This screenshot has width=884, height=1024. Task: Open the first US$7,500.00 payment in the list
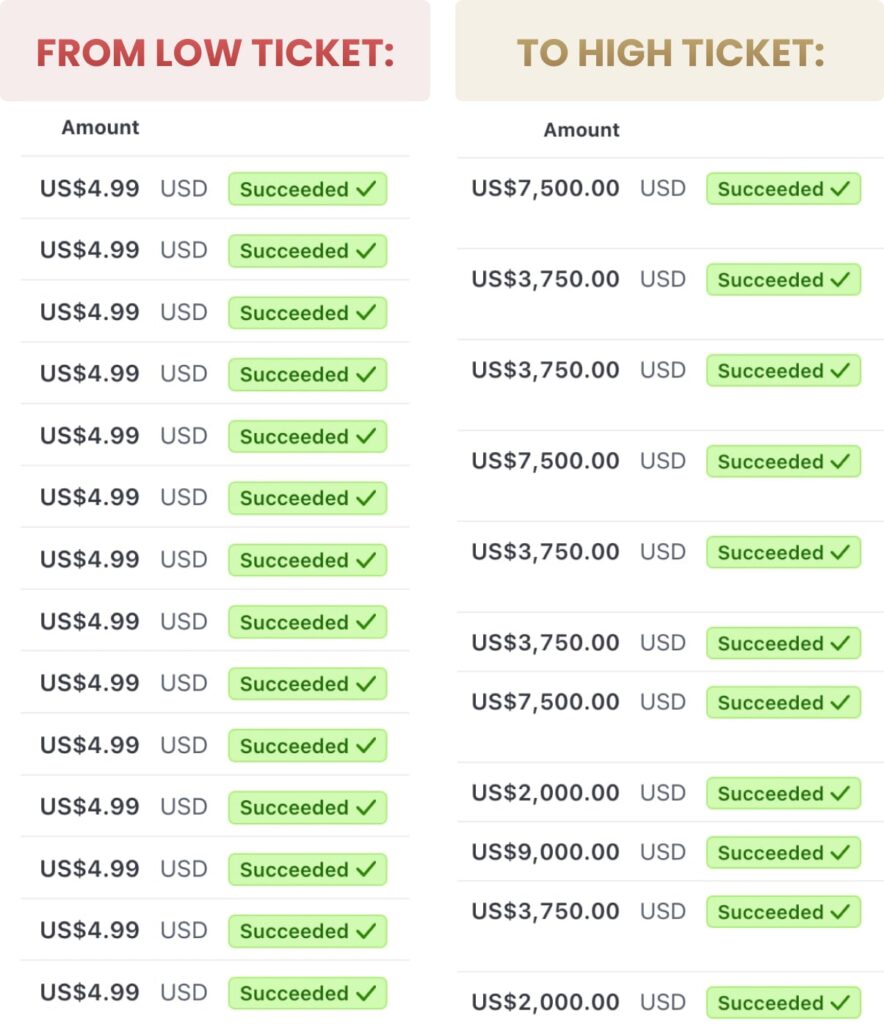tap(545, 188)
